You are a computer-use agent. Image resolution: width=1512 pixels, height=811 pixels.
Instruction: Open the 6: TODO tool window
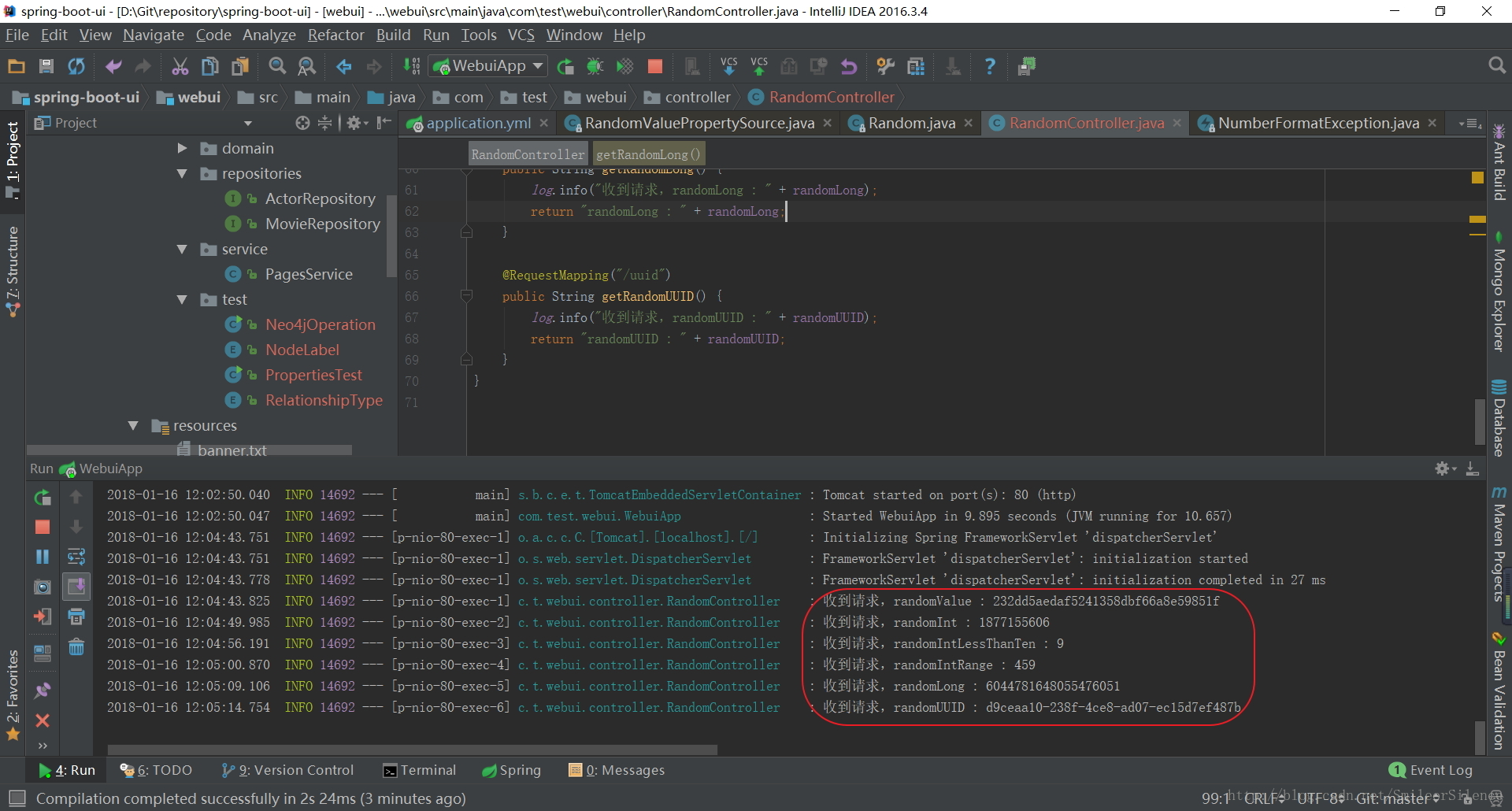tap(156, 770)
